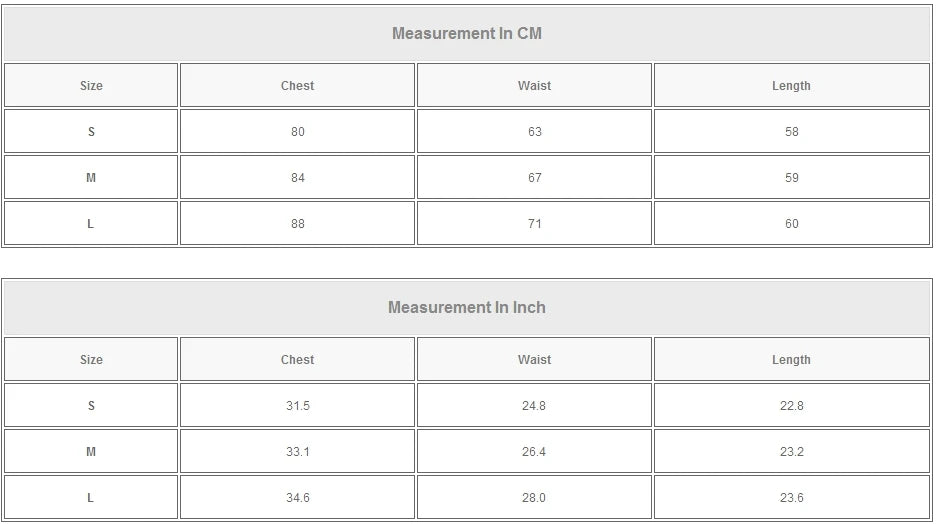
Task: Click the Size header in Inch table
Action: (91, 360)
